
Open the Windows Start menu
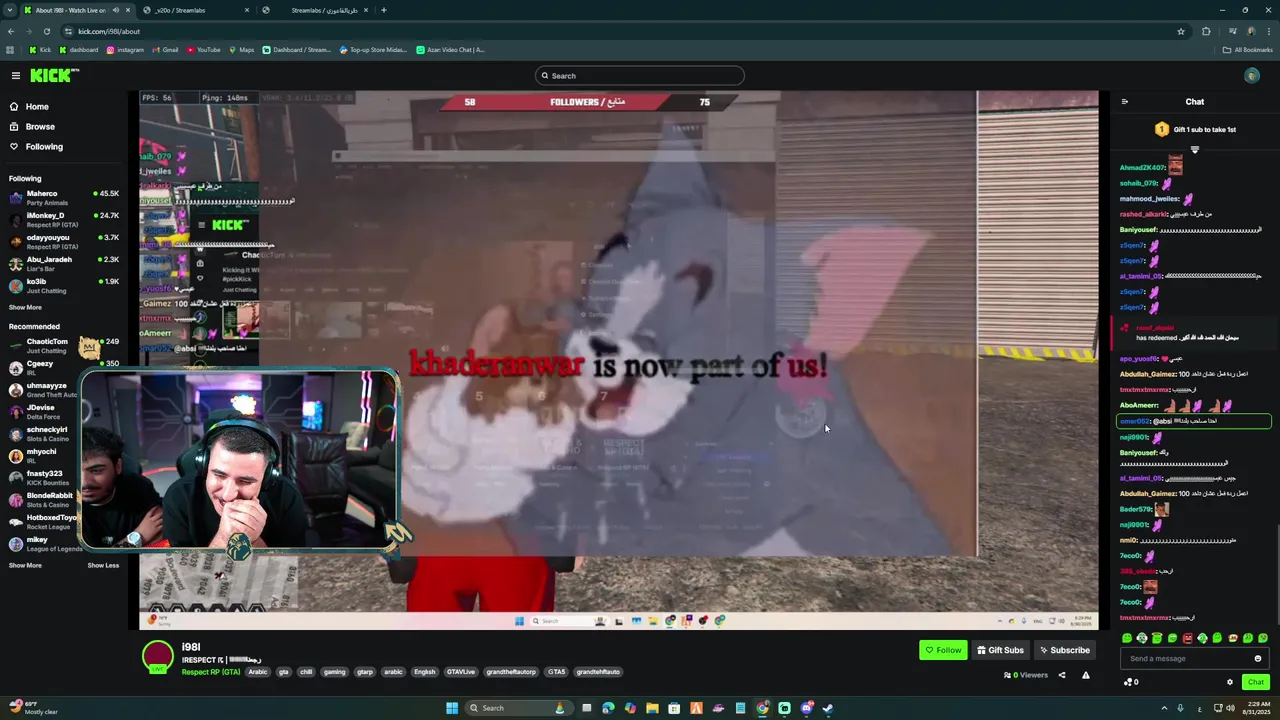pos(452,708)
